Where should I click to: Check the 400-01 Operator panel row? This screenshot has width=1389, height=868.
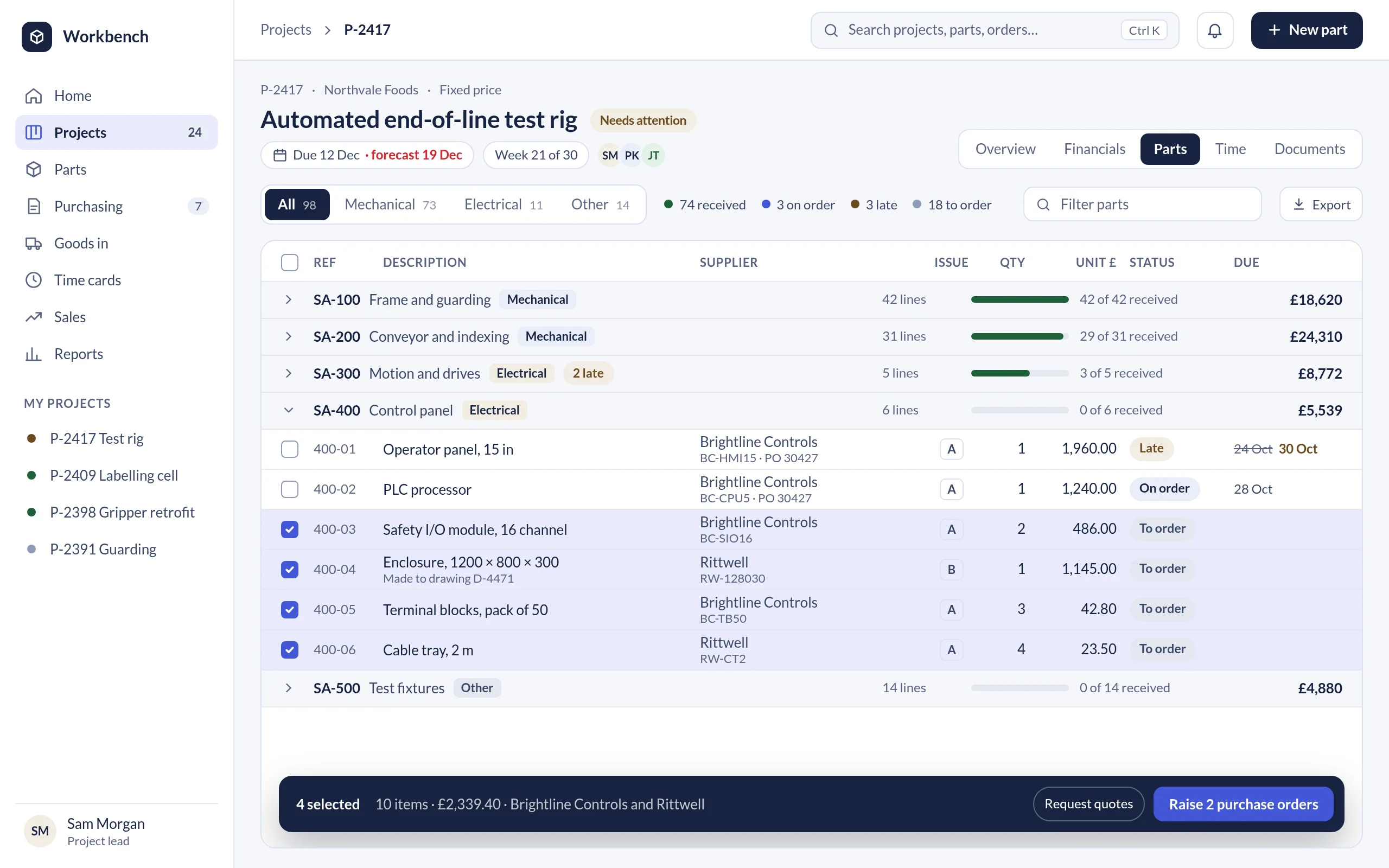click(x=289, y=449)
